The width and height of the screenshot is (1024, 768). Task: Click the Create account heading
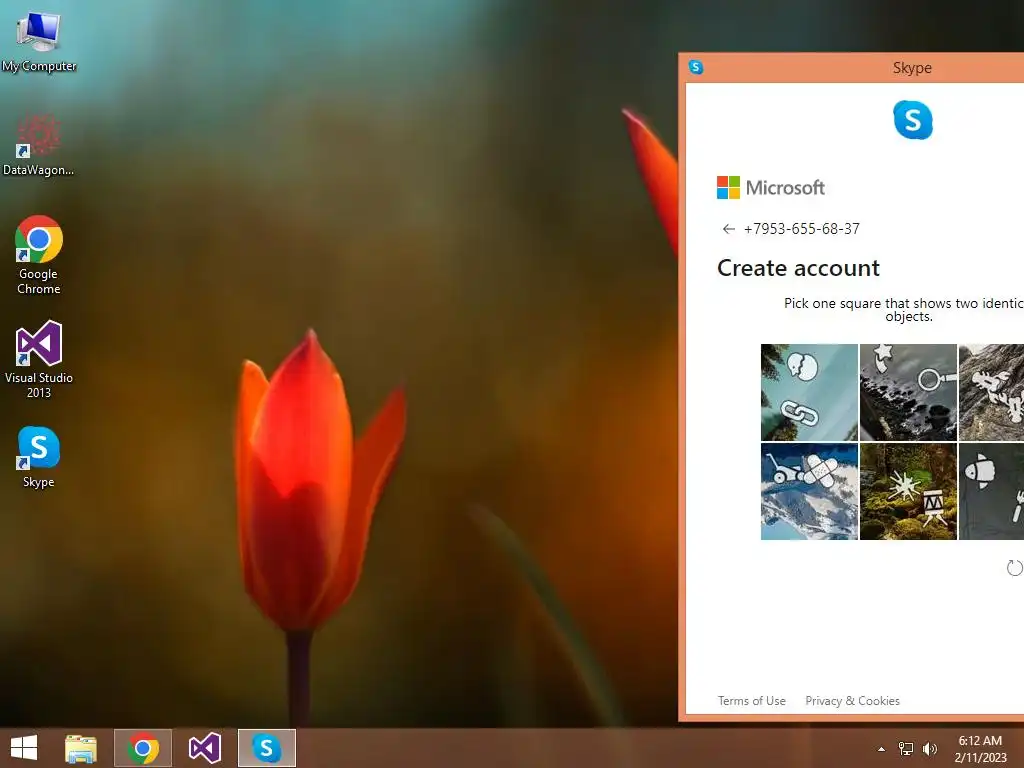(x=798, y=268)
